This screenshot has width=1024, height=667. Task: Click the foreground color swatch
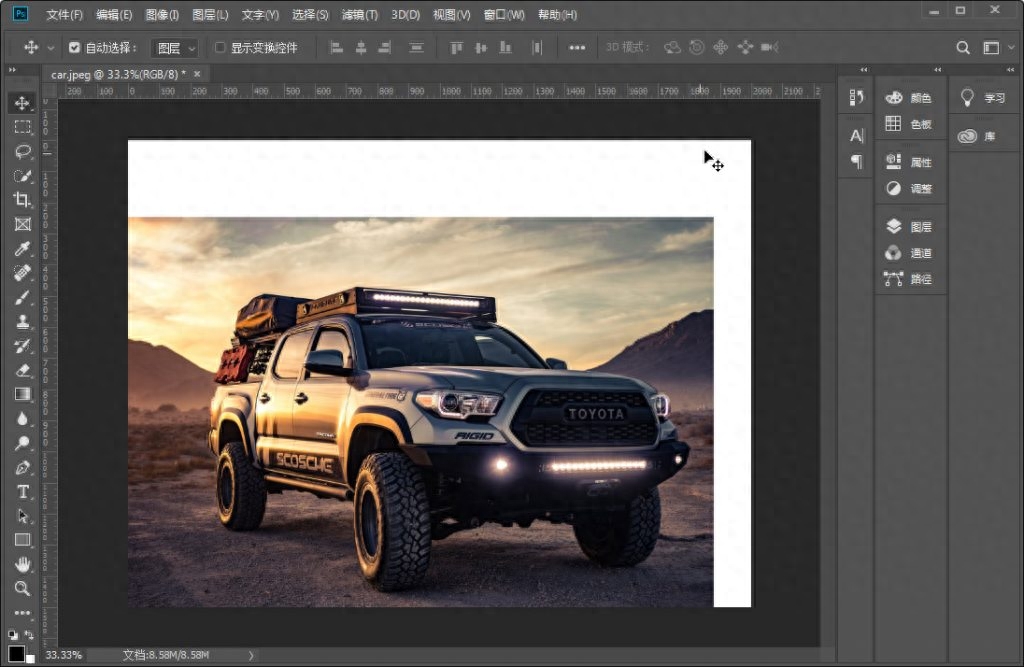[x=16, y=653]
